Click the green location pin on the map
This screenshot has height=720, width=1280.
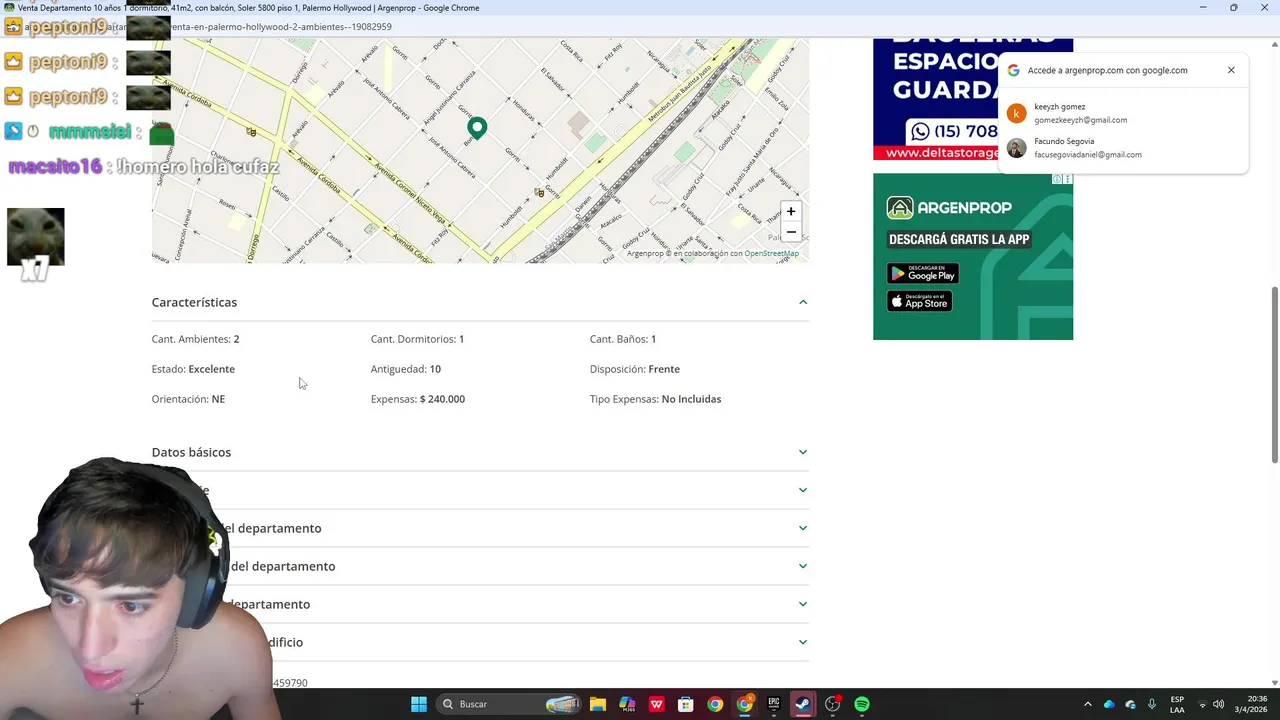477,127
